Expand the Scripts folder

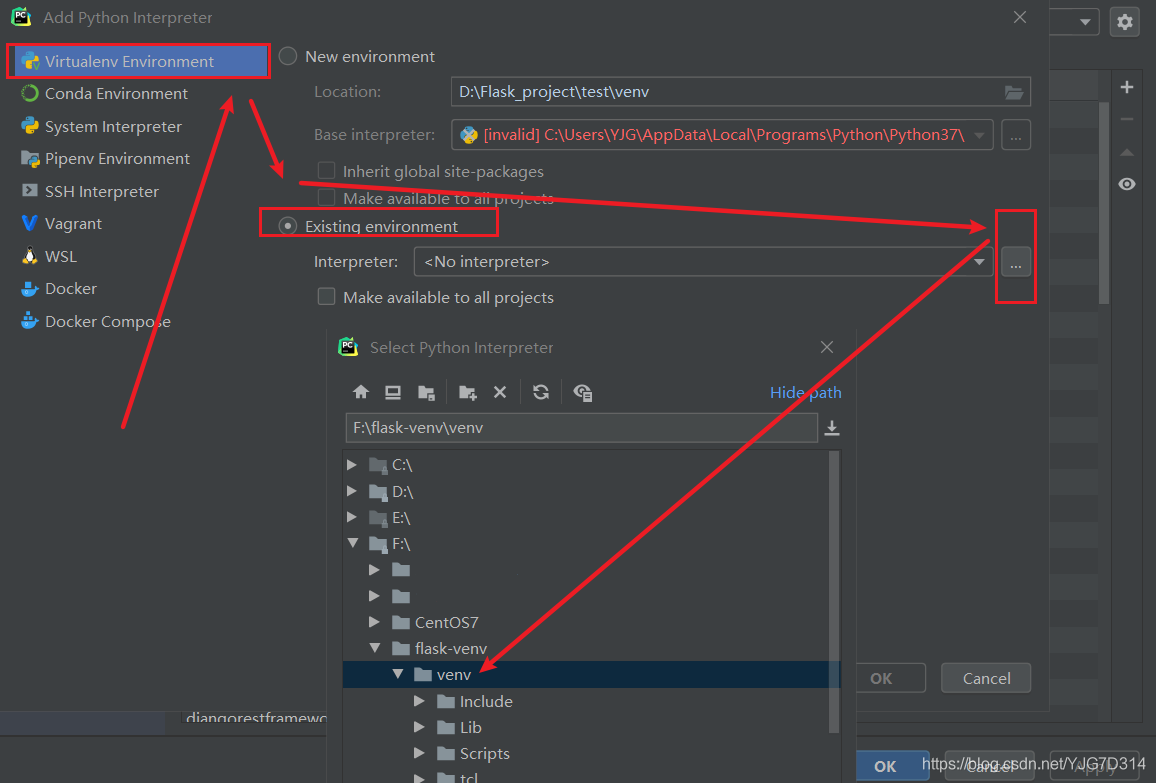(x=419, y=754)
